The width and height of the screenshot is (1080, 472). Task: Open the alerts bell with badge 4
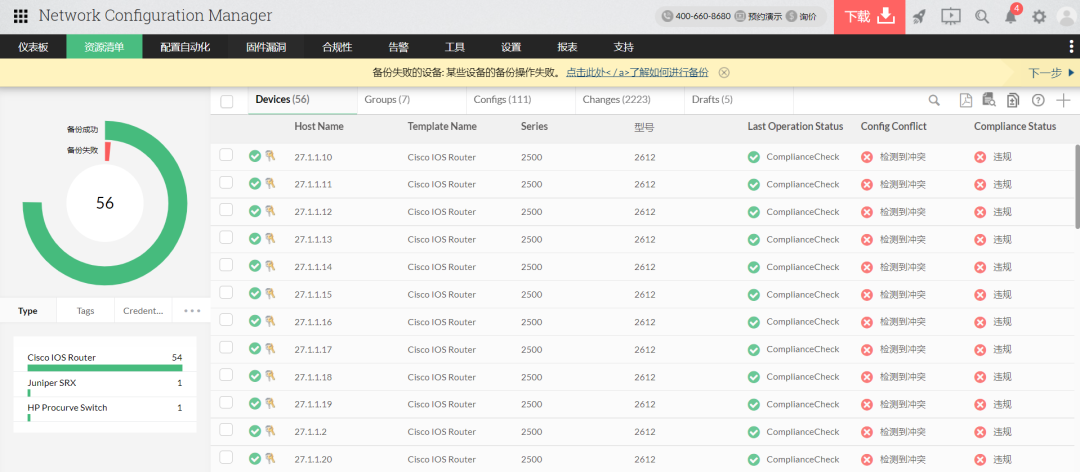point(1011,15)
